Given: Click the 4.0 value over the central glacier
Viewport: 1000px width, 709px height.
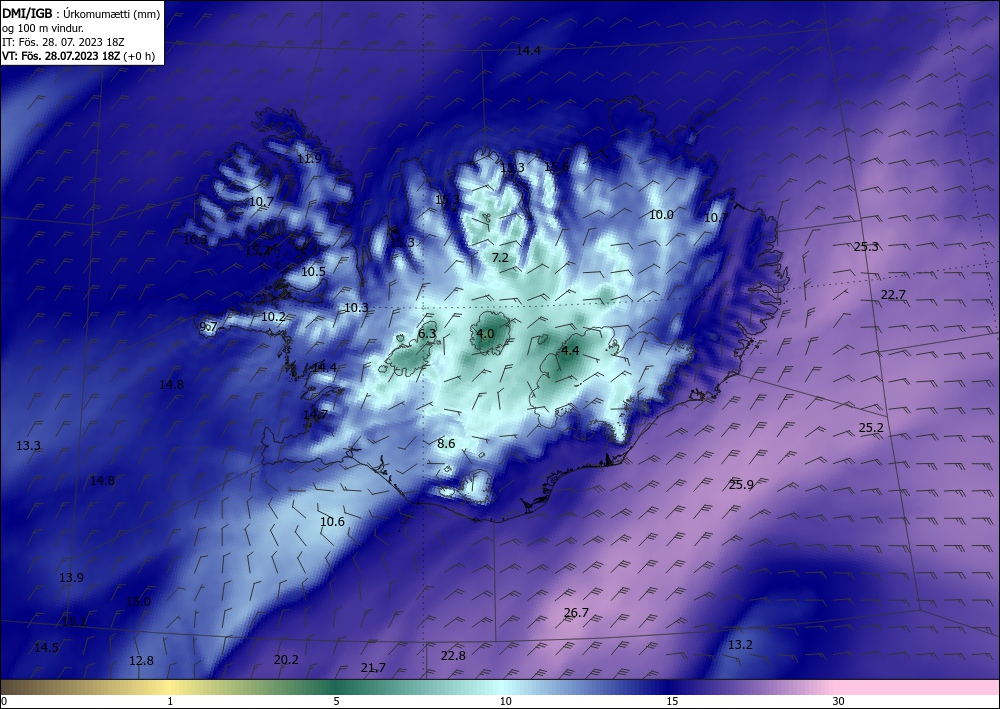Looking at the screenshot, I should coord(485,333).
